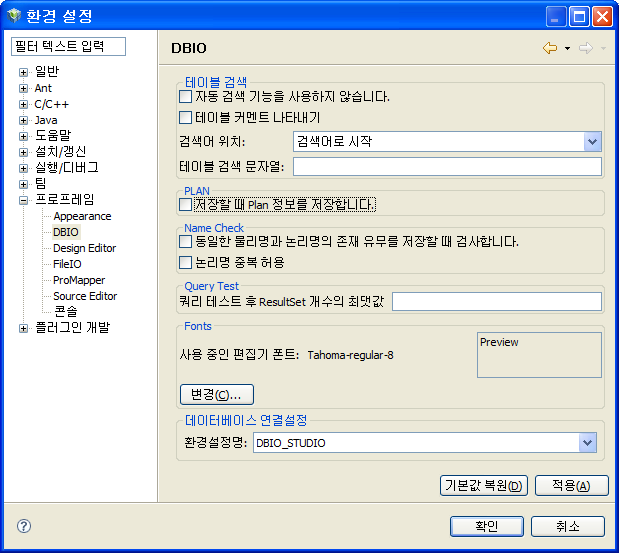
Task: Select Appearance in the preferences tree
Action: click(82, 216)
